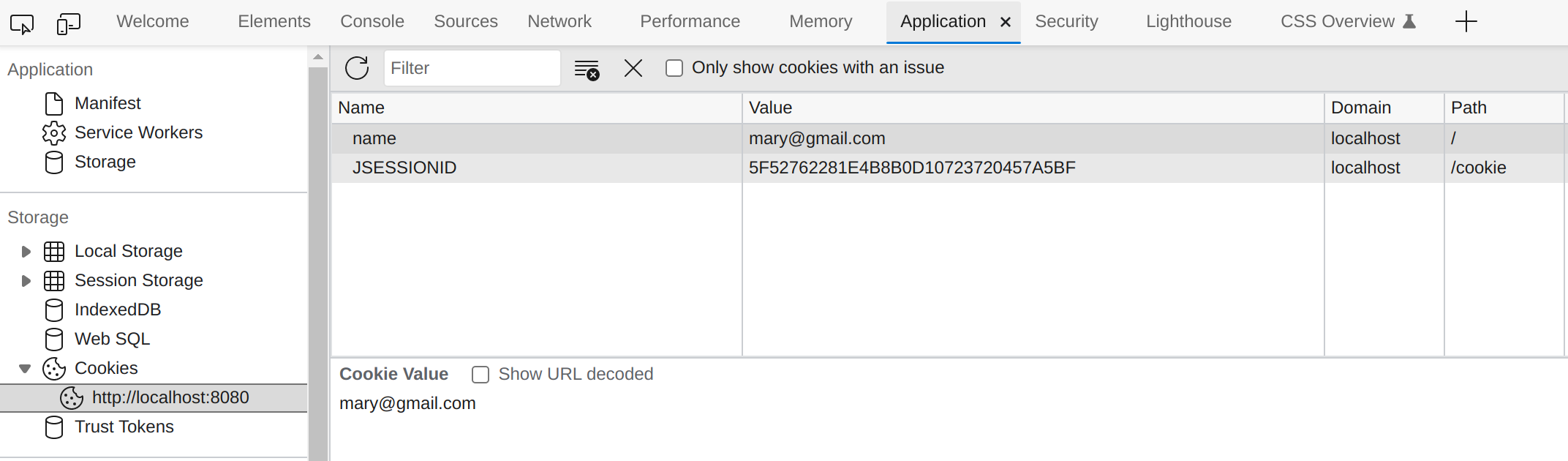The width and height of the screenshot is (1568, 461).
Task: Check the Show URL decoded box
Action: click(x=480, y=375)
